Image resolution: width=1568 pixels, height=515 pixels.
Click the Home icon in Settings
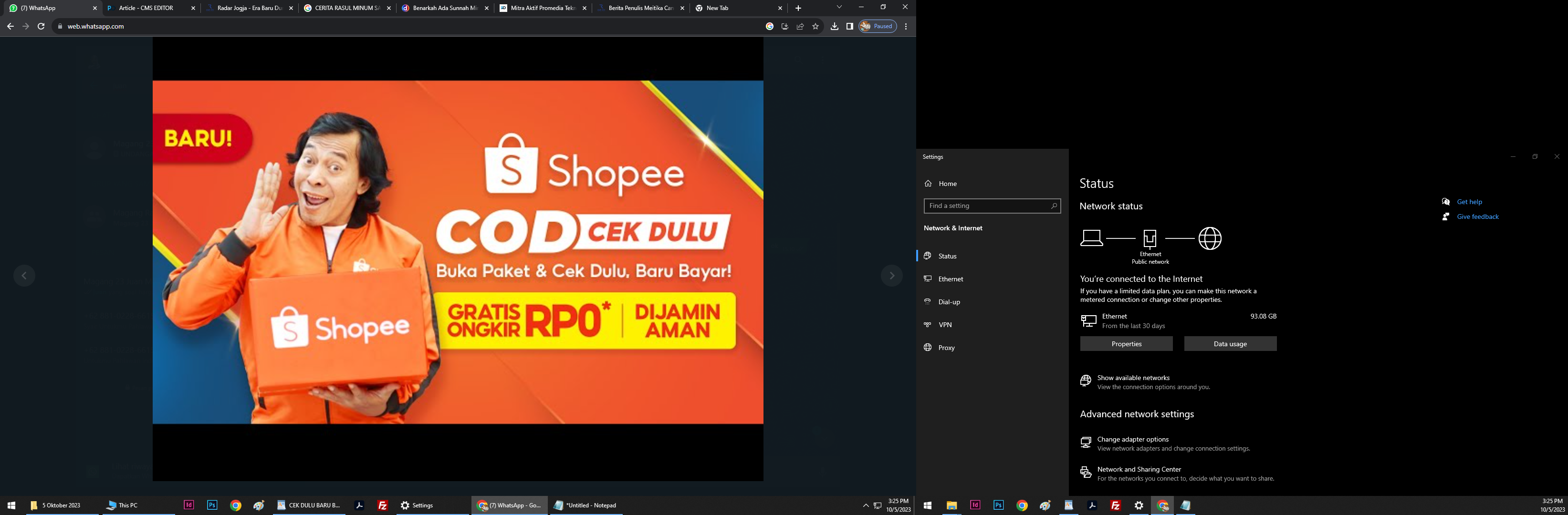928,183
